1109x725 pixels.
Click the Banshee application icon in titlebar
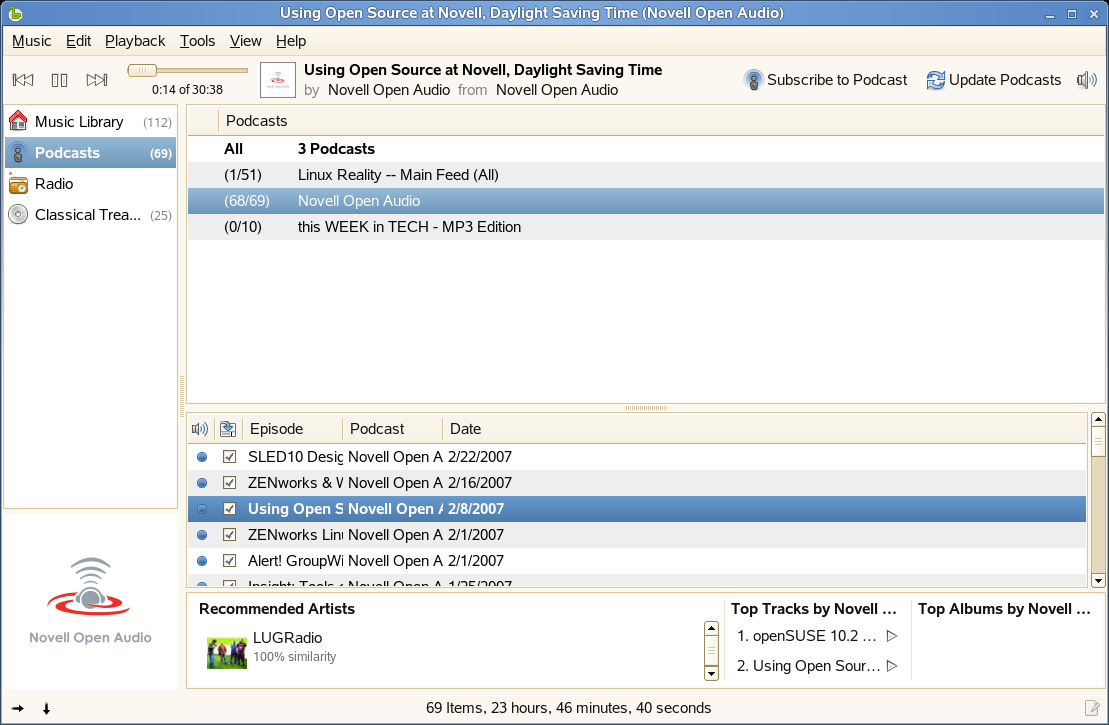point(14,13)
